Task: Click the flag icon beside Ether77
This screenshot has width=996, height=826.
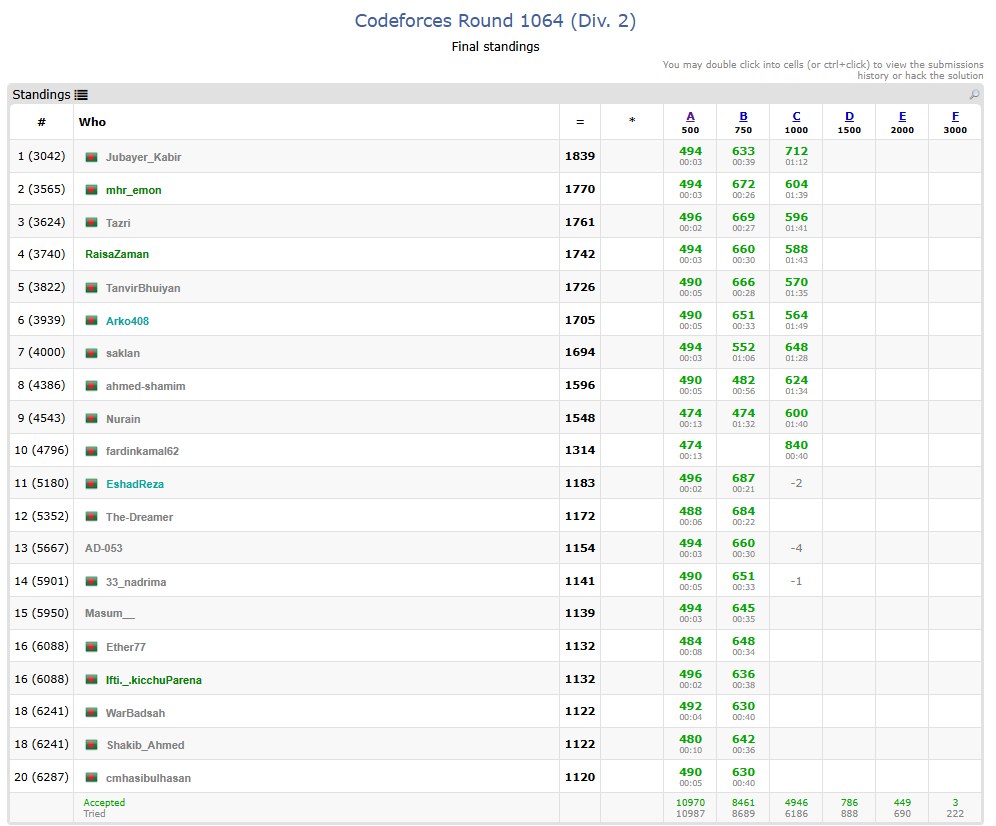Action: [x=91, y=647]
